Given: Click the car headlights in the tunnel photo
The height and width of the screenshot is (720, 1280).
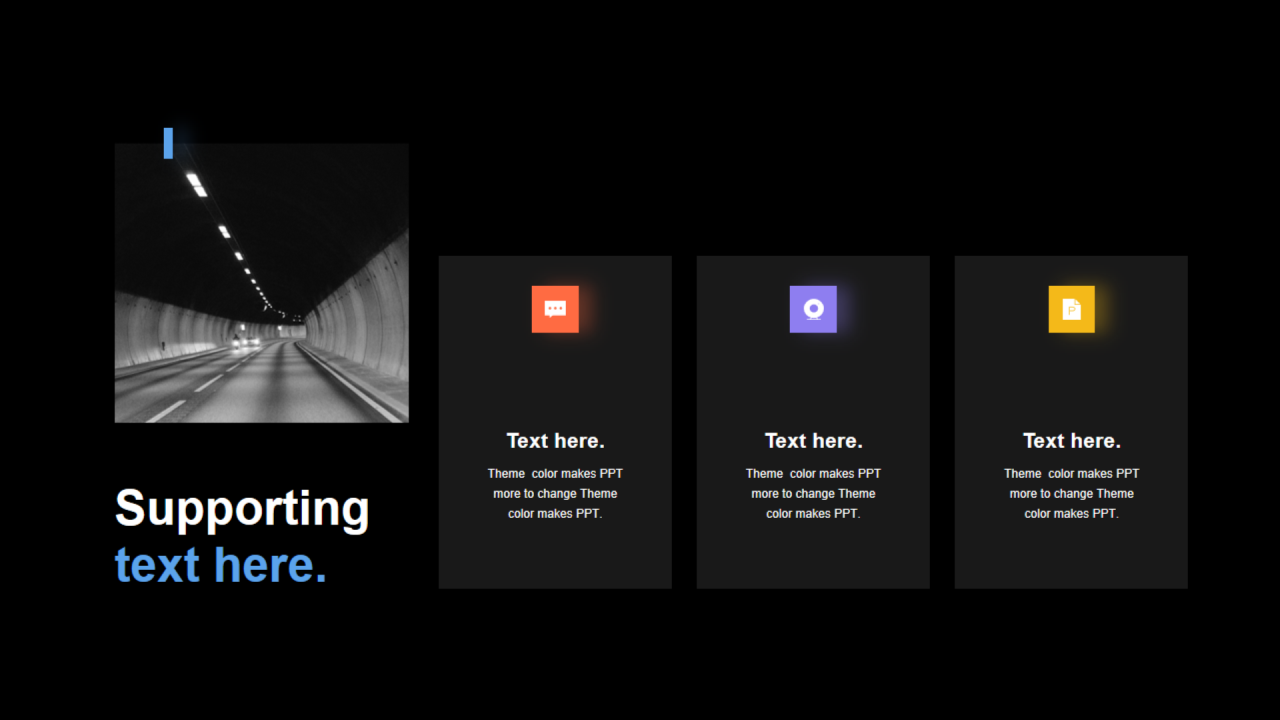Looking at the screenshot, I should click(x=245, y=341).
